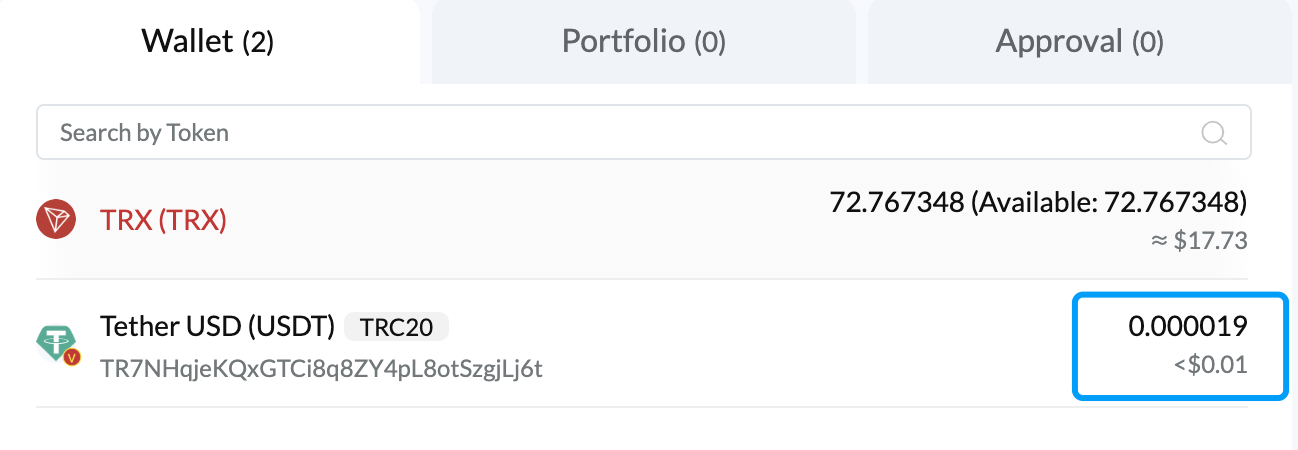This screenshot has width=1298, height=450.
Task: Select the USDT balance 0.000019
Action: click(x=1188, y=326)
